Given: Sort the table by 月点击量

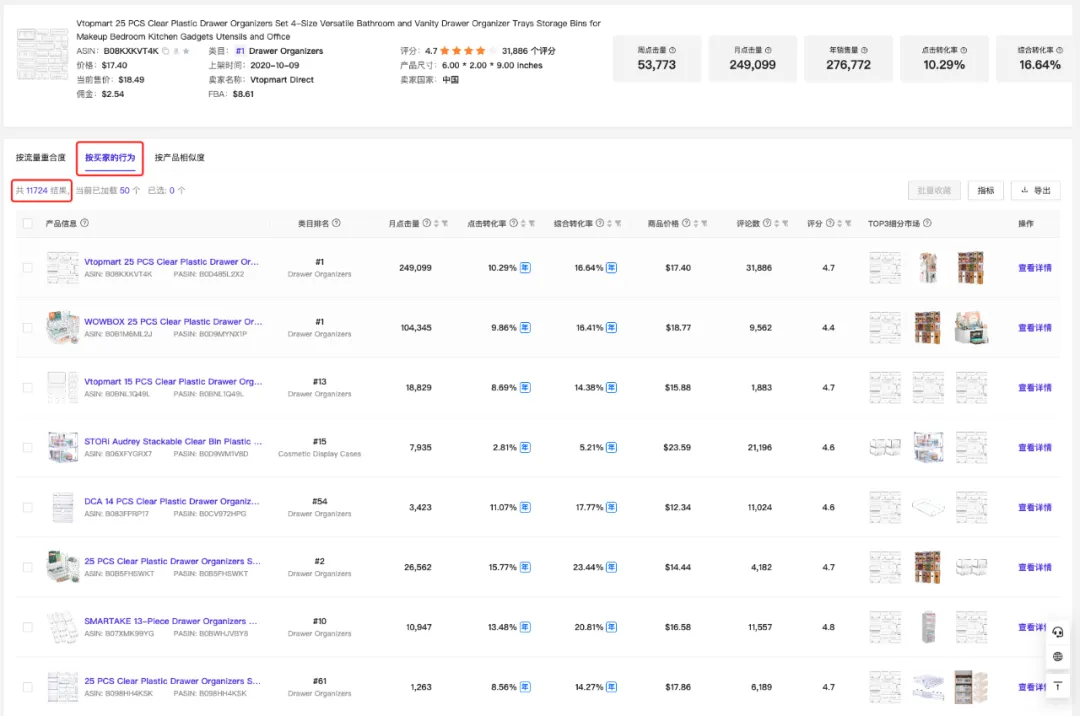Looking at the screenshot, I should 436,223.
